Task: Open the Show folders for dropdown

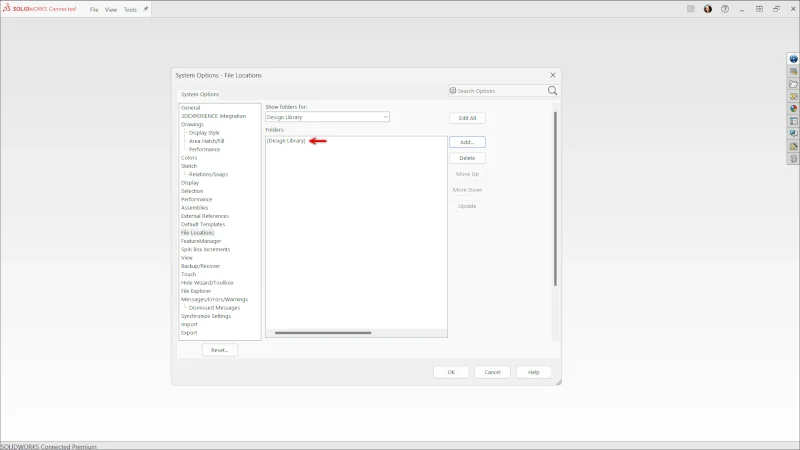Action: [x=327, y=117]
